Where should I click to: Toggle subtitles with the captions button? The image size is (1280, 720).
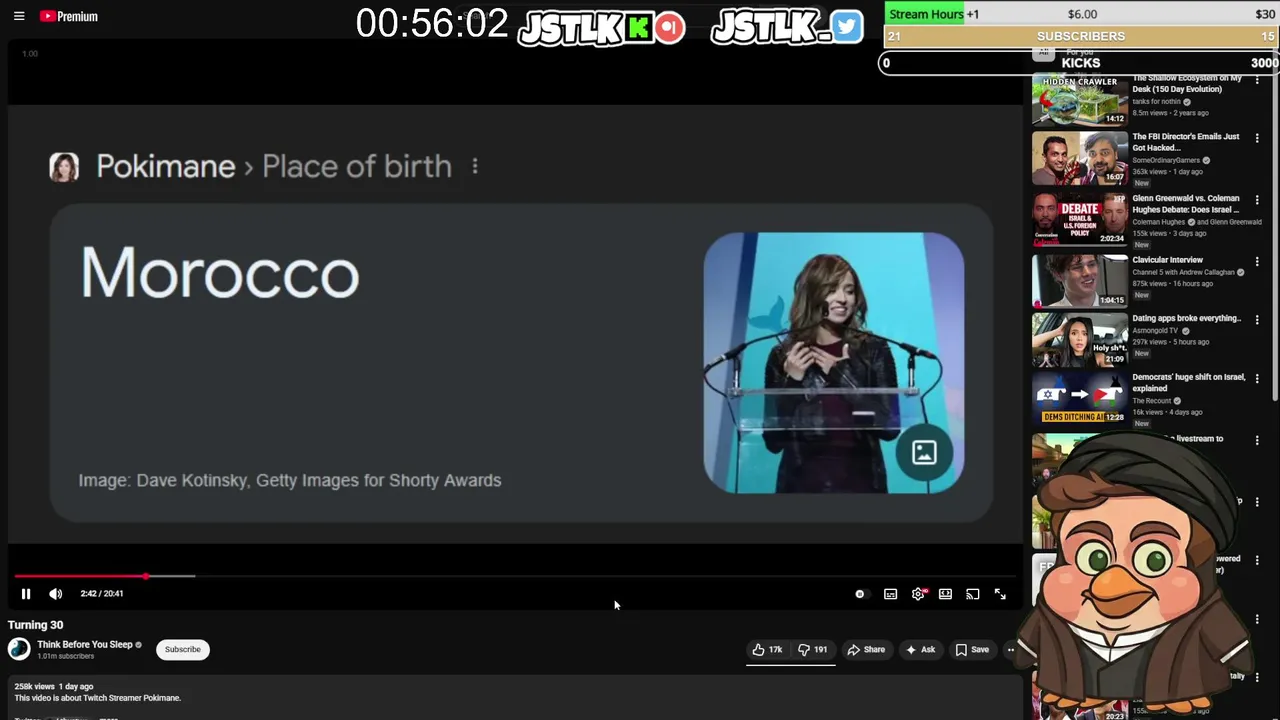click(x=890, y=594)
